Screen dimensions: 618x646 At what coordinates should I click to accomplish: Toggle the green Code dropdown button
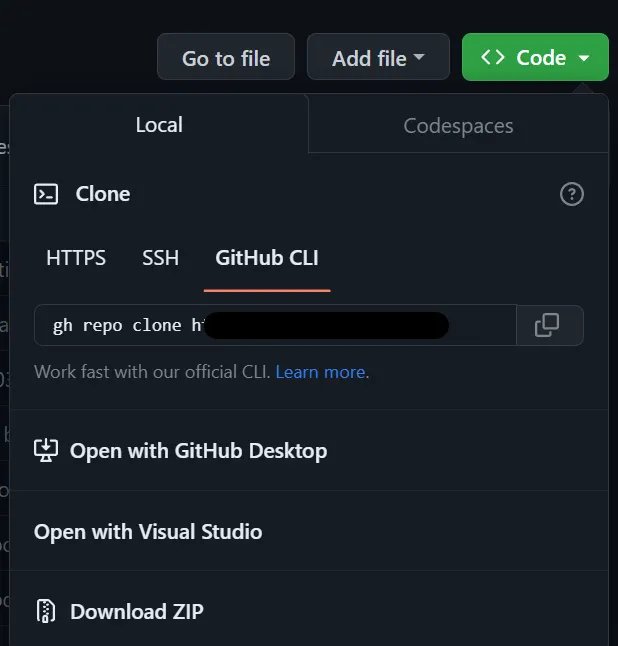535,57
